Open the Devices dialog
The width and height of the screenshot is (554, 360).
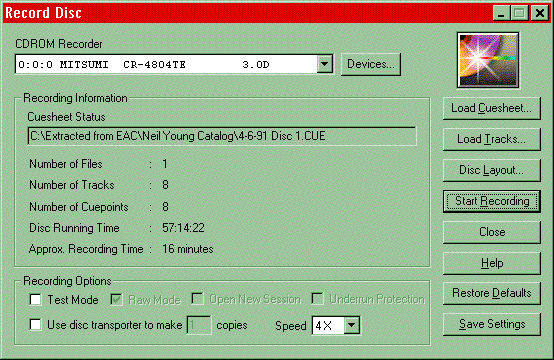[371, 64]
